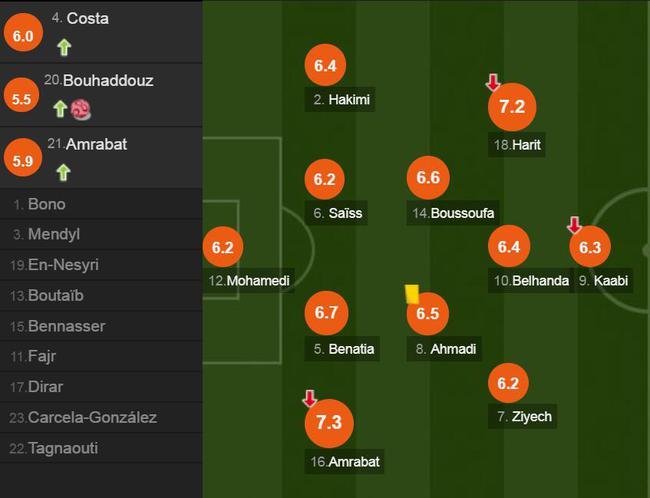650x498 pixels.
Task: Click red arrow above 16. Amrabat's rating
Action: (310, 398)
